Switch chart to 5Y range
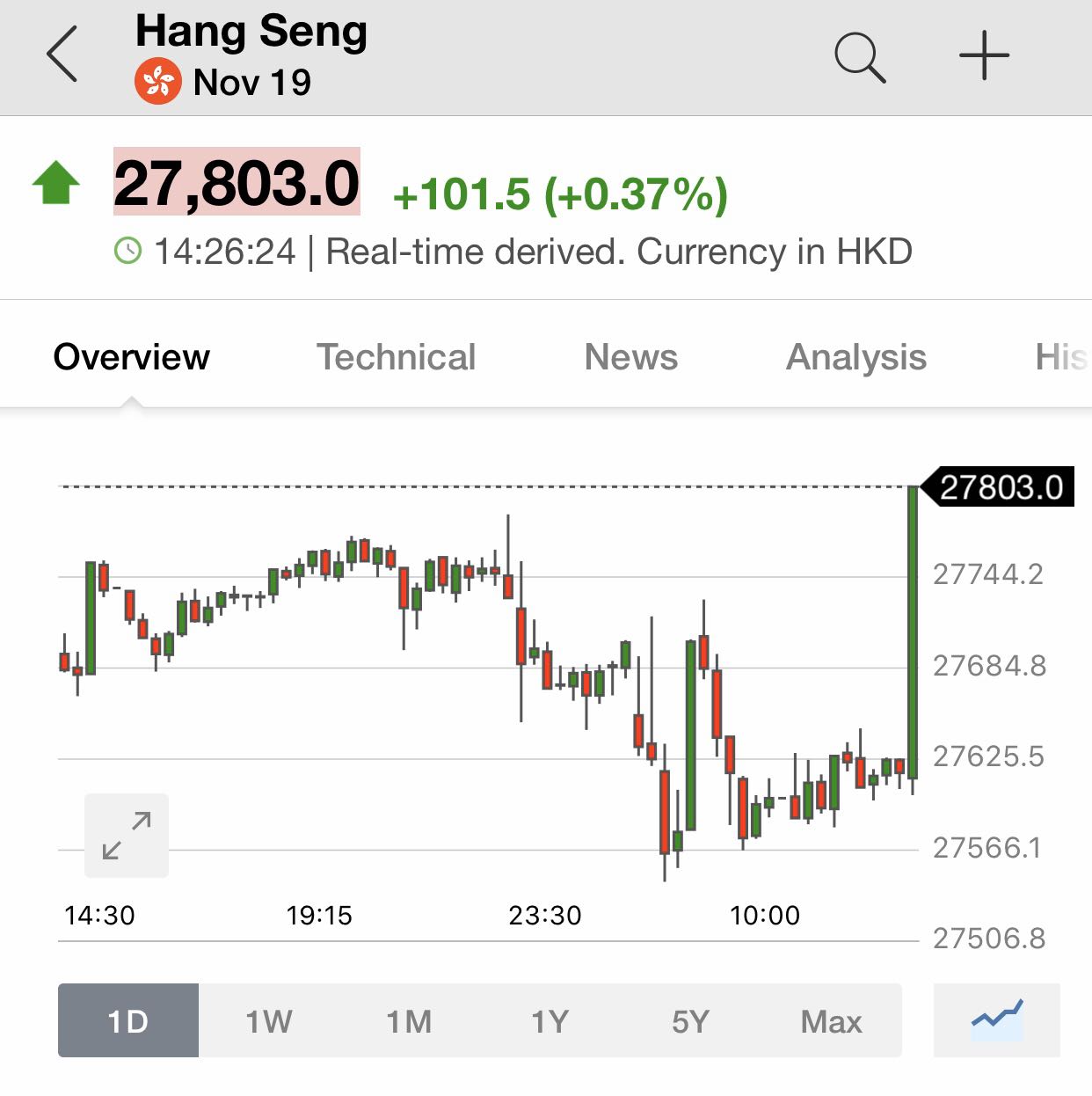This screenshot has width=1092, height=1096. pyautogui.click(x=691, y=1020)
